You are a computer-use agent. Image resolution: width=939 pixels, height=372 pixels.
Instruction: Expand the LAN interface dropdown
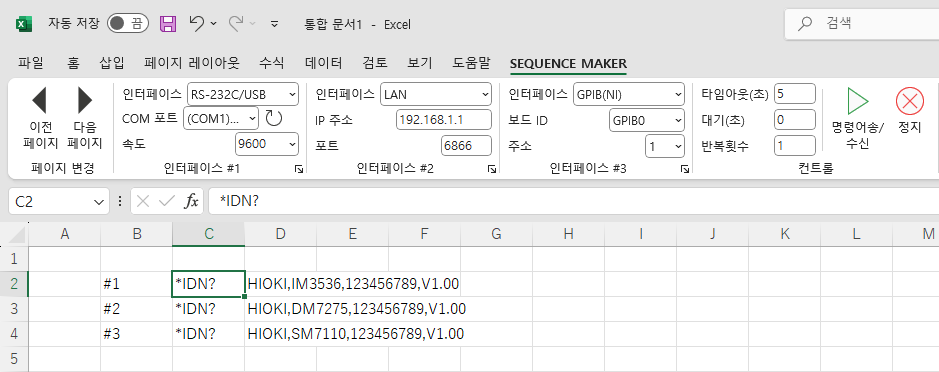(x=436, y=94)
